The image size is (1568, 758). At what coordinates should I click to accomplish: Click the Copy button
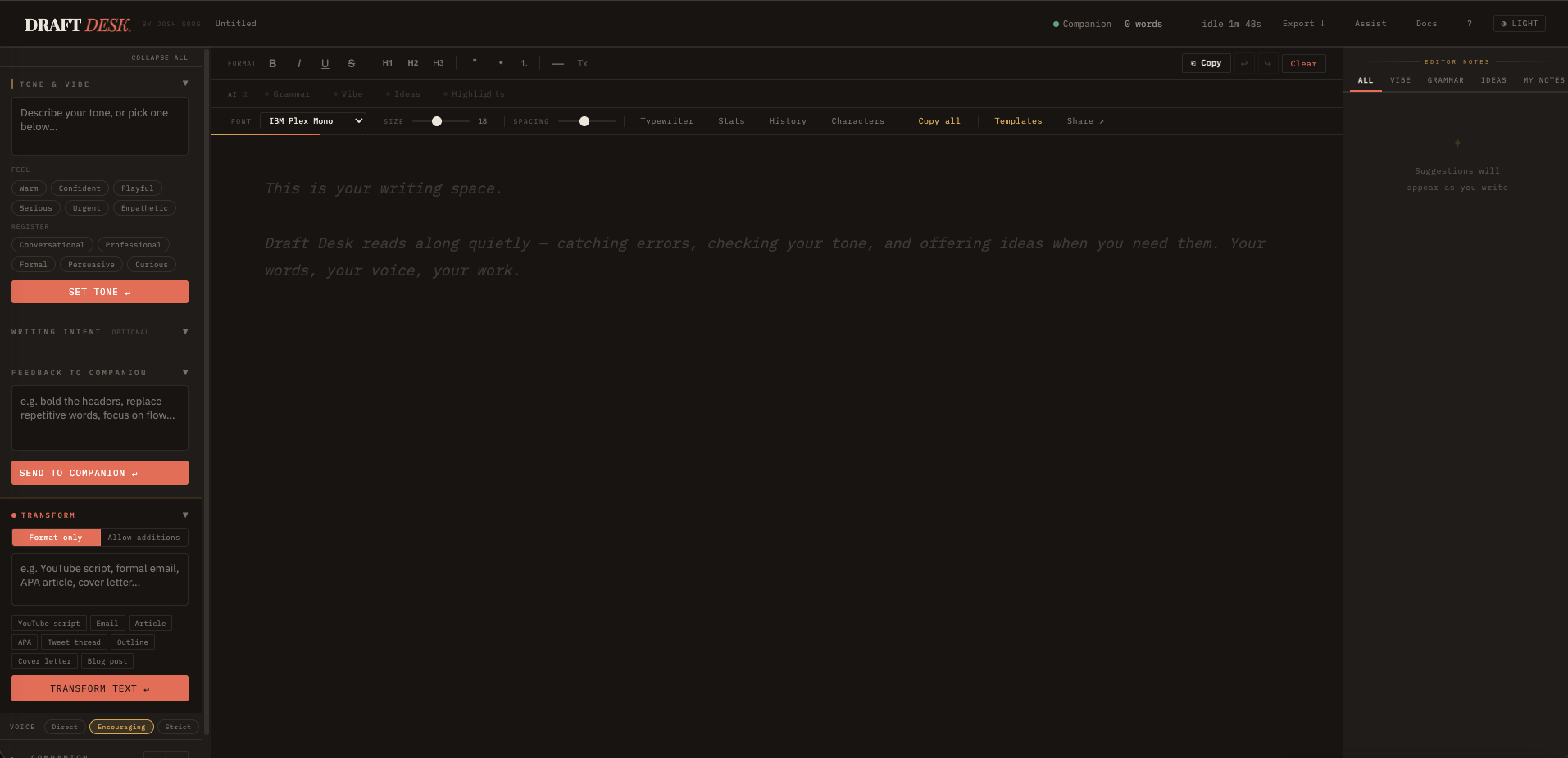tap(1206, 63)
